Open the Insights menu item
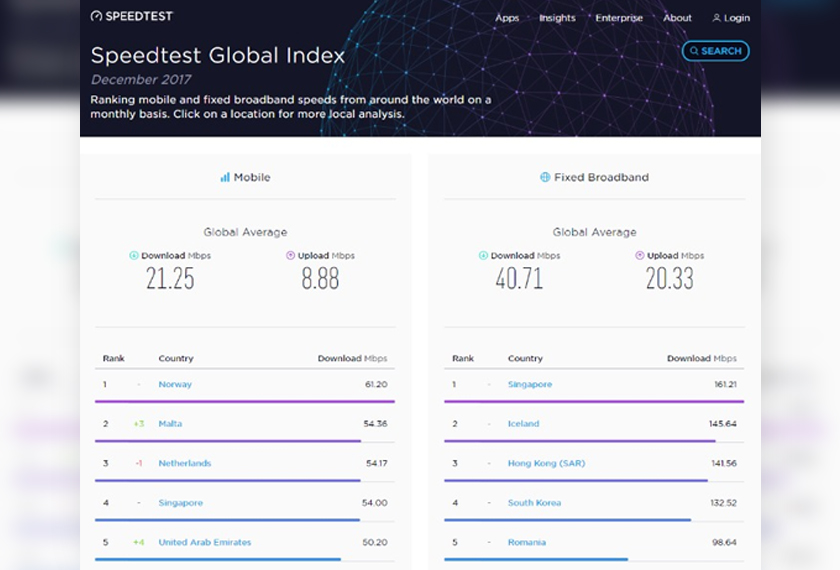Image resolution: width=840 pixels, height=570 pixels. (557, 18)
